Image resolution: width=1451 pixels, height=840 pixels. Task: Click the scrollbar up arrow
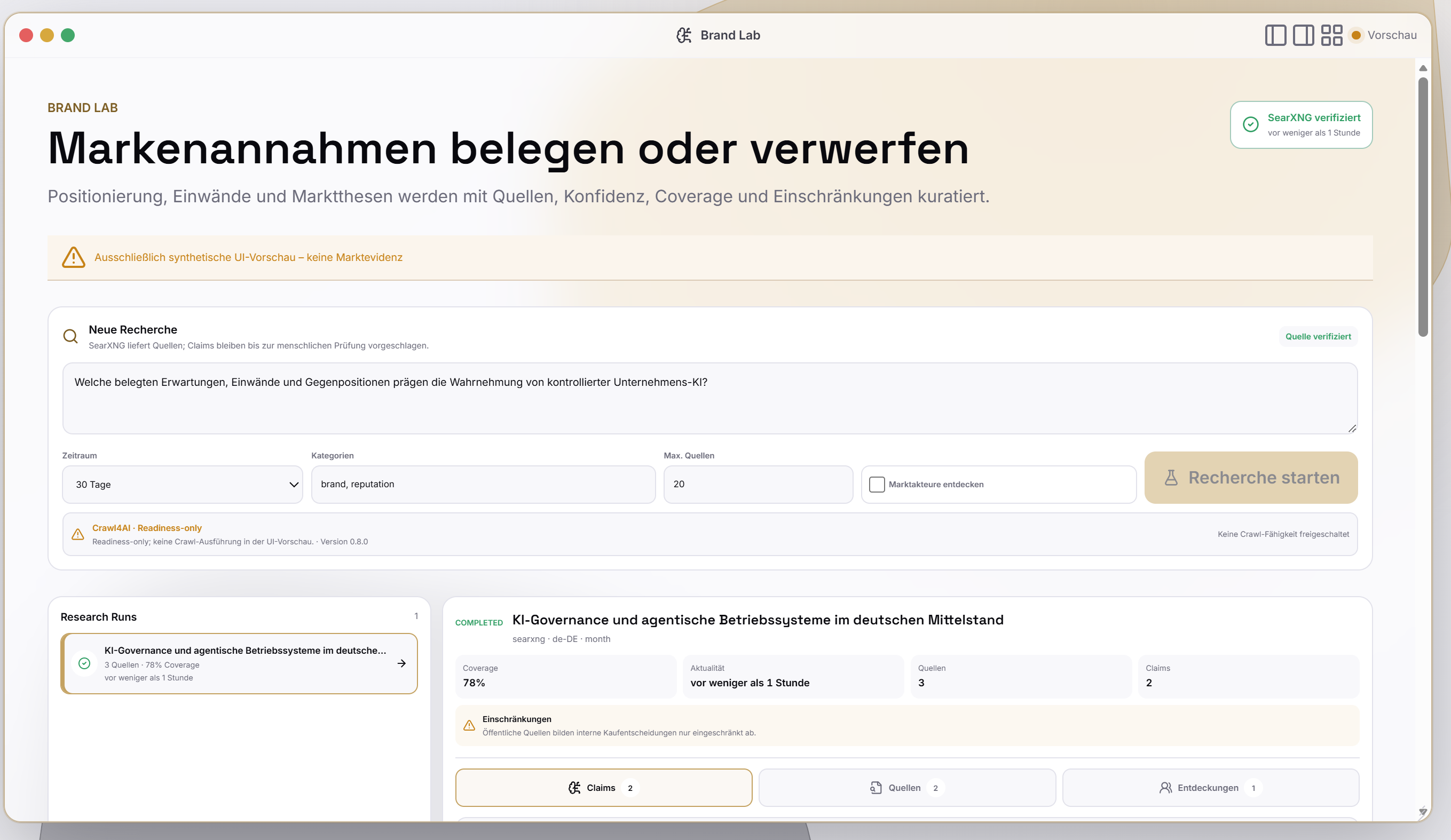(x=1423, y=68)
